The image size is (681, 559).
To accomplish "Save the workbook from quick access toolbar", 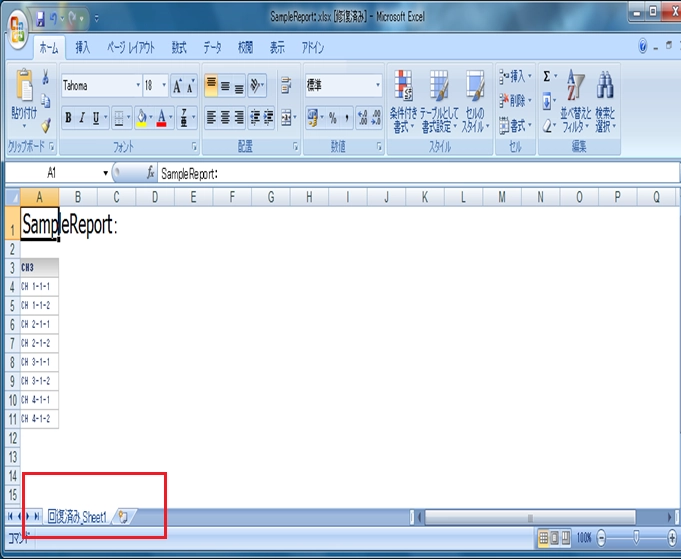I will tap(40, 19).
